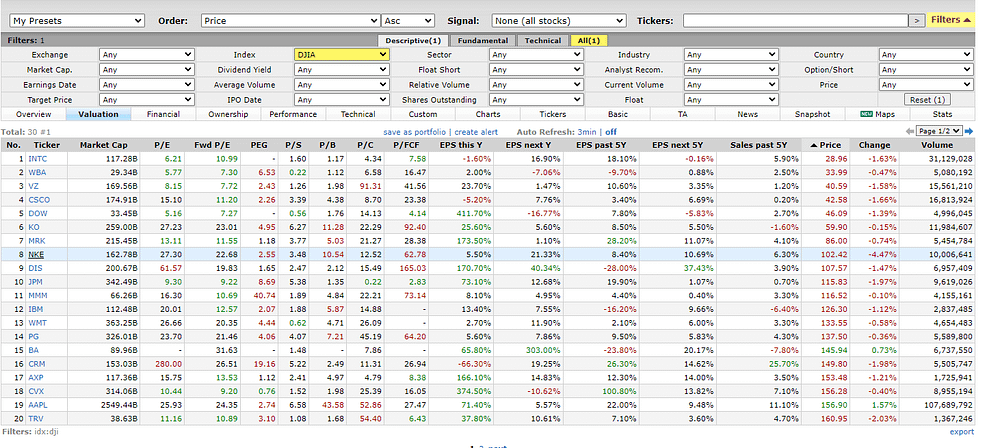
Task: Open the CRM ticker link
Action: 37,364
